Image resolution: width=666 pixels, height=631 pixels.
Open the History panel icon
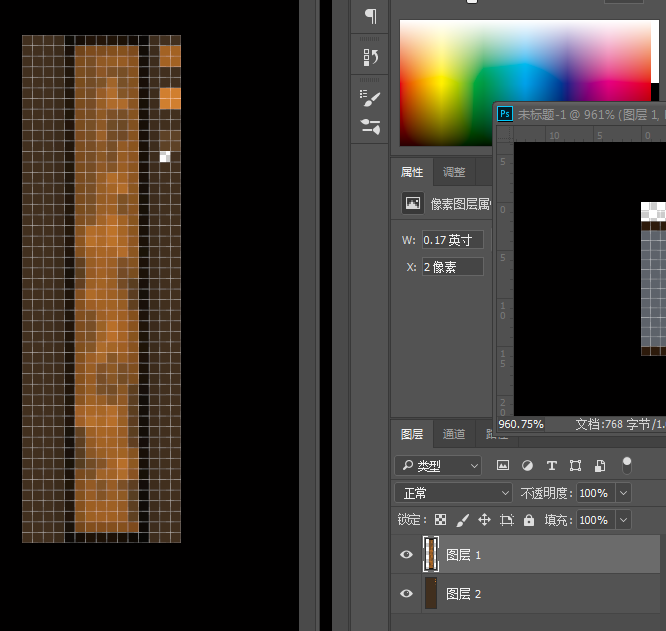370,57
